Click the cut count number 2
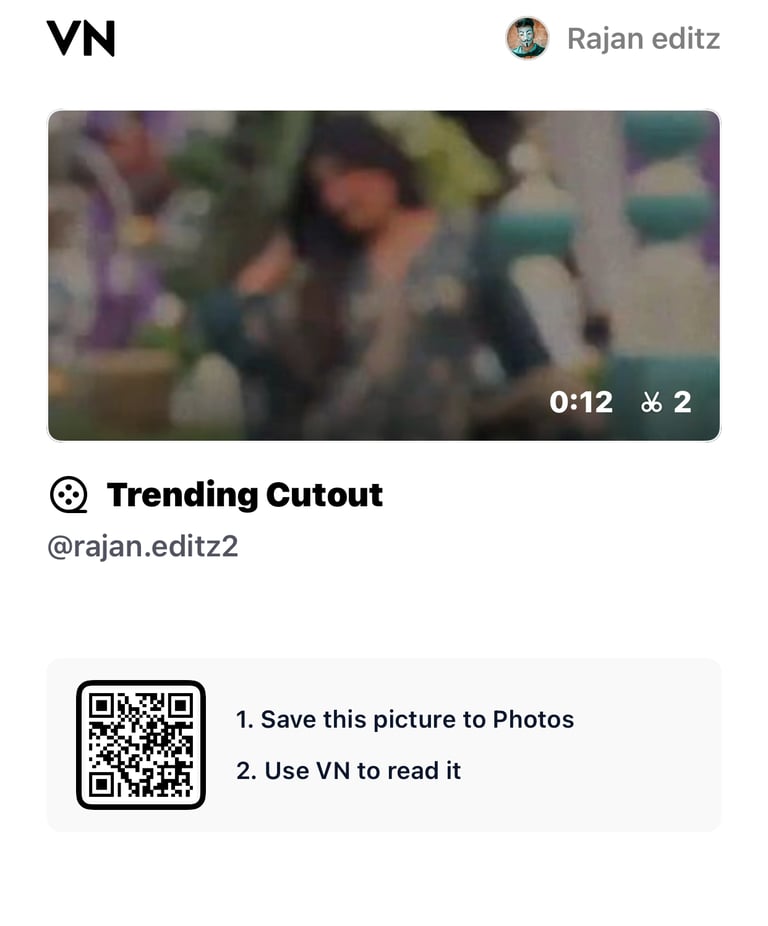The width and height of the screenshot is (768, 926). pos(682,403)
